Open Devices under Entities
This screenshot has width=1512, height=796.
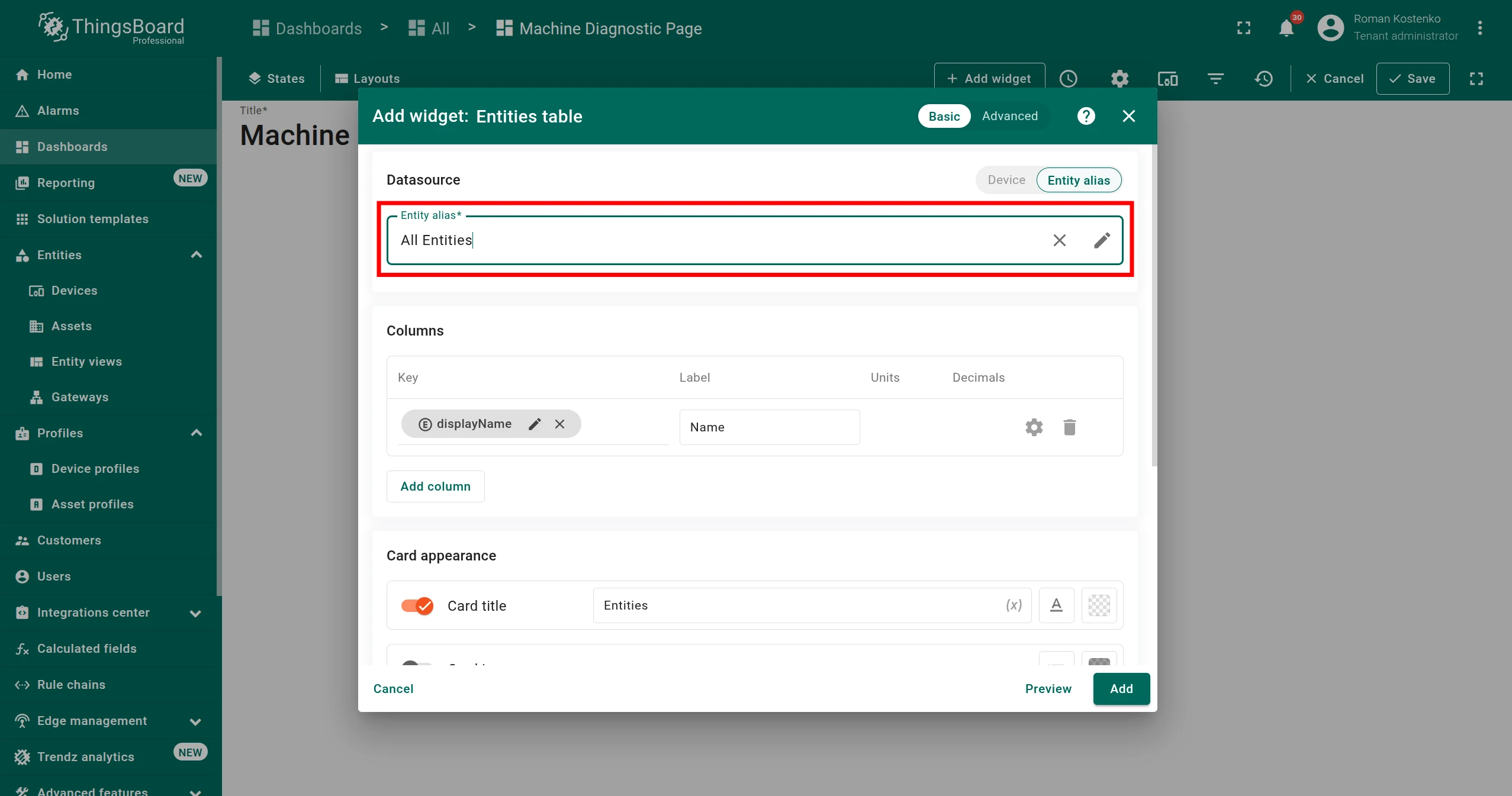coord(110,291)
